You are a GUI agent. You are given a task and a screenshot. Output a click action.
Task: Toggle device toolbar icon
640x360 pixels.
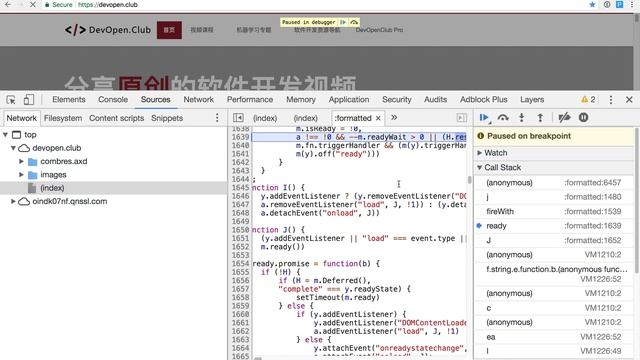pyautogui.click(x=29, y=100)
